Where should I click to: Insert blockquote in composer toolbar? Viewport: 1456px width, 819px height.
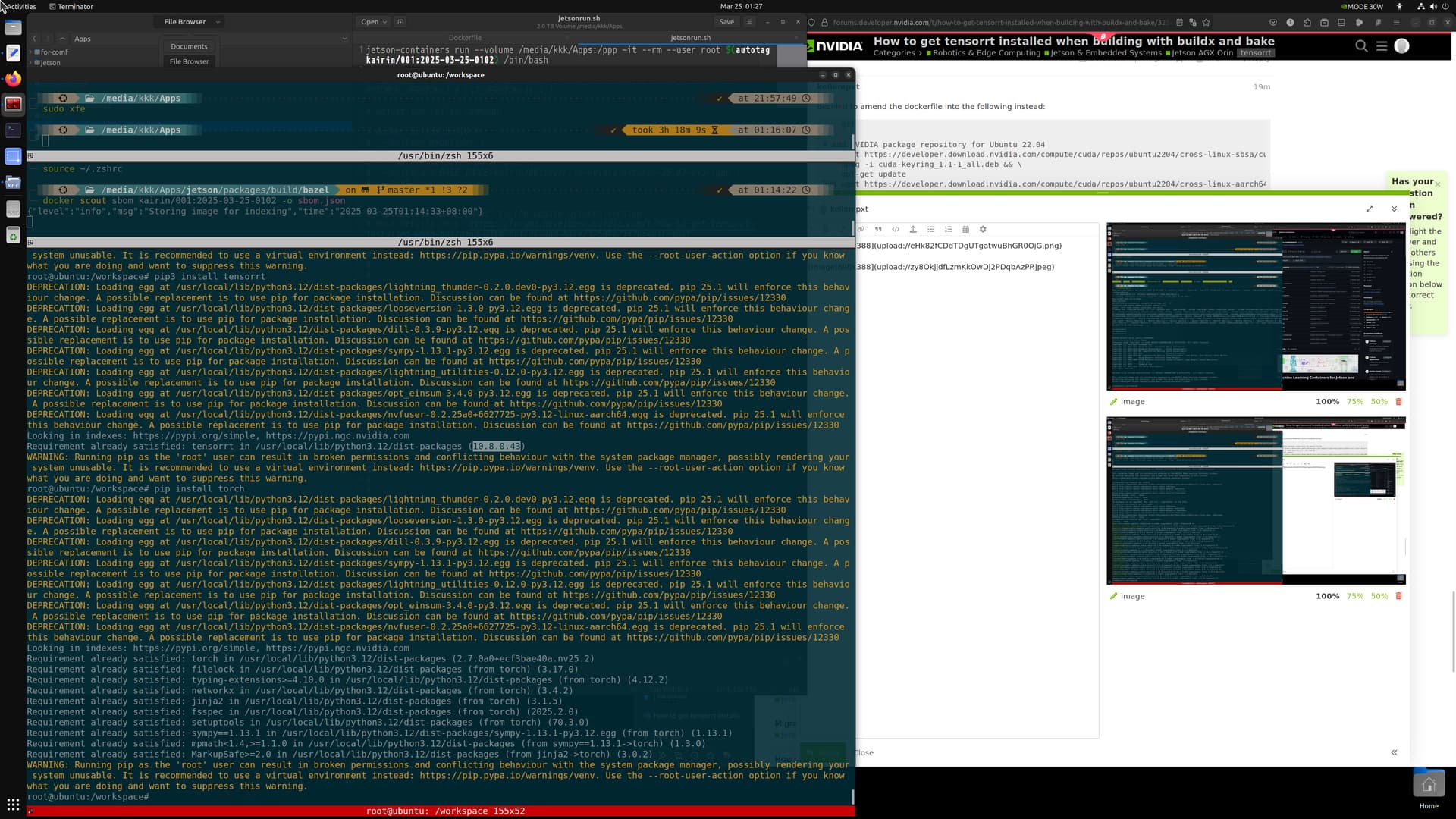(x=878, y=229)
